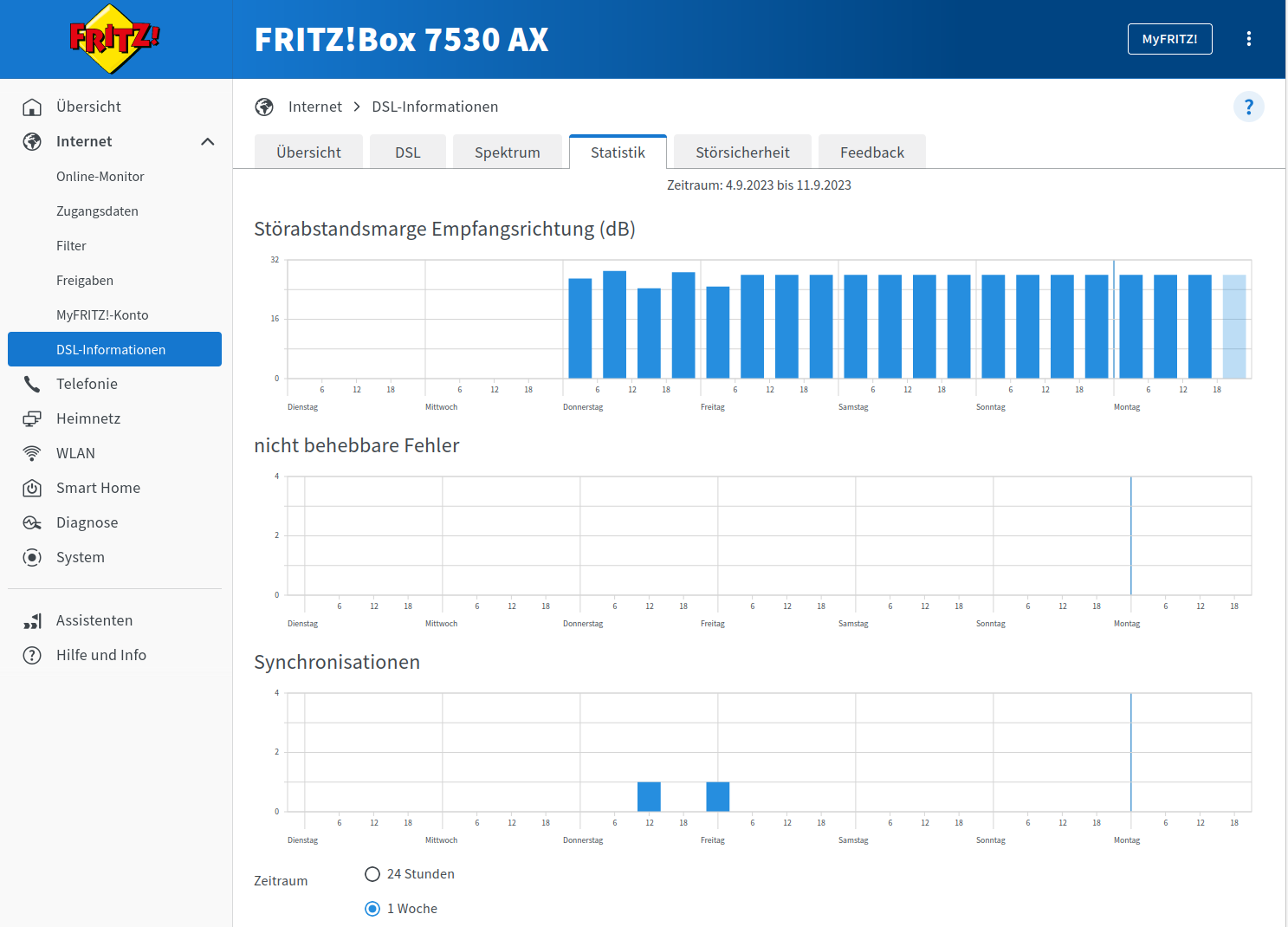Open Diagnose sidebar entry
1288x927 pixels.
114,522
